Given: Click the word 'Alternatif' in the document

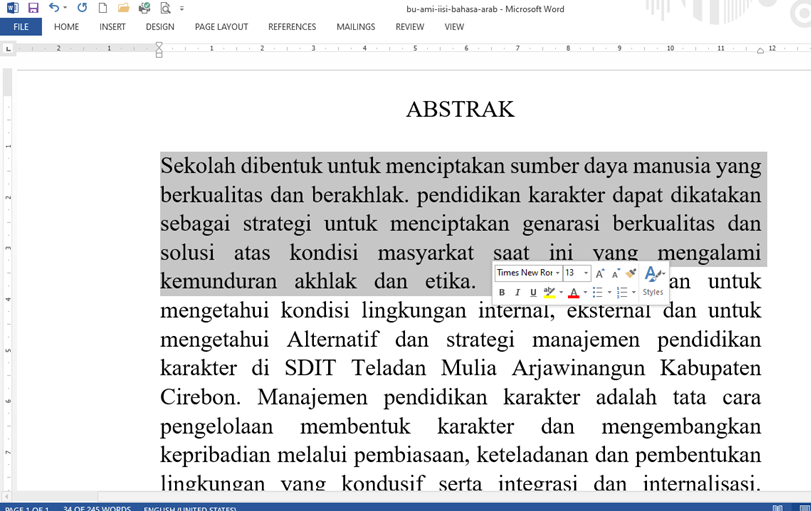Looking at the screenshot, I should click(x=333, y=340).
